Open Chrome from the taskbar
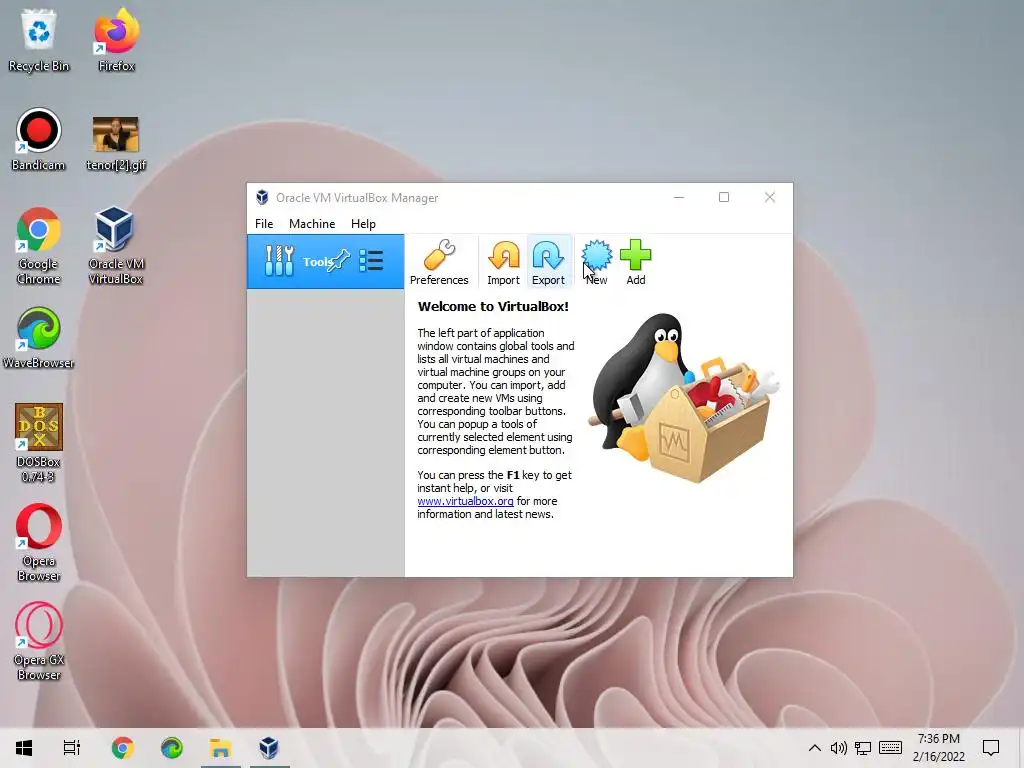Image resolution: width=1024 pixels, height=768 pixels. pyautogui.click(x=122, y=748)
